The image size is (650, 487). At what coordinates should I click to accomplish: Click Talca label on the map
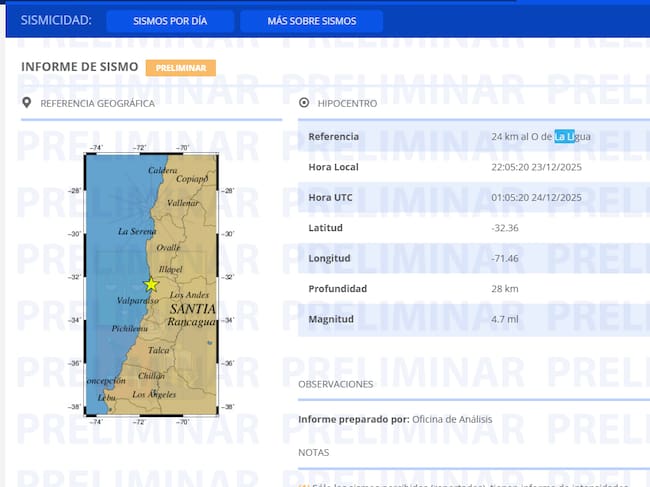tap(158, 350)
